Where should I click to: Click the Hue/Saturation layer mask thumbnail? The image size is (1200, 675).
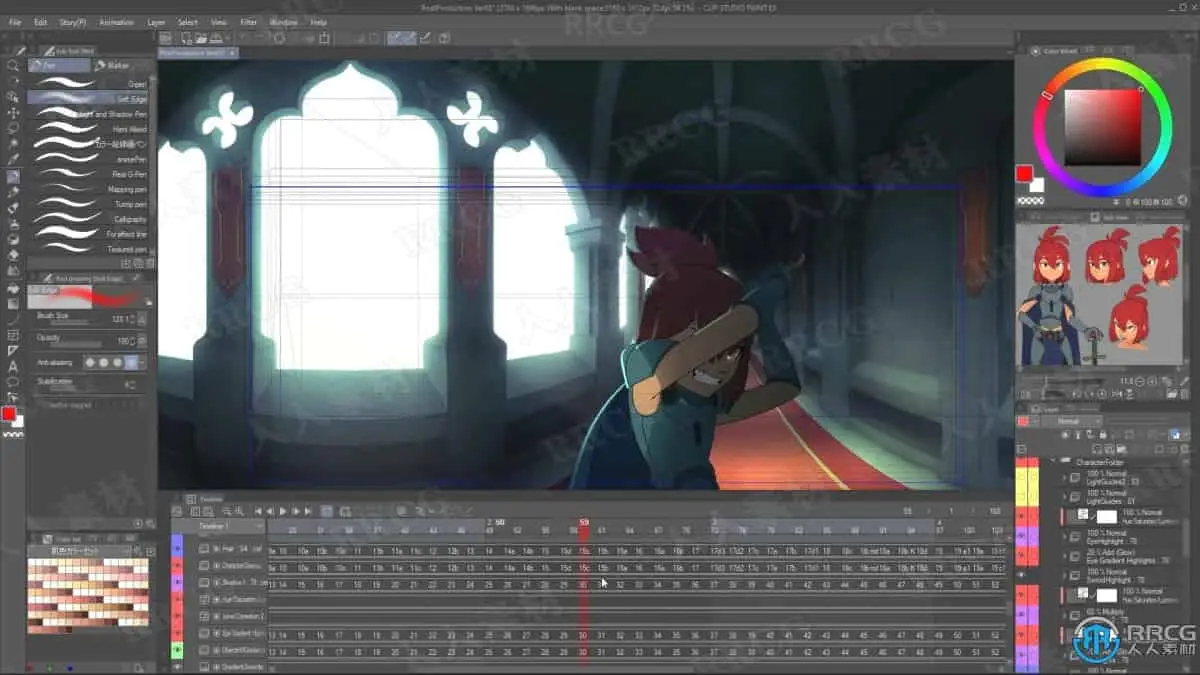pos(1106,516)
